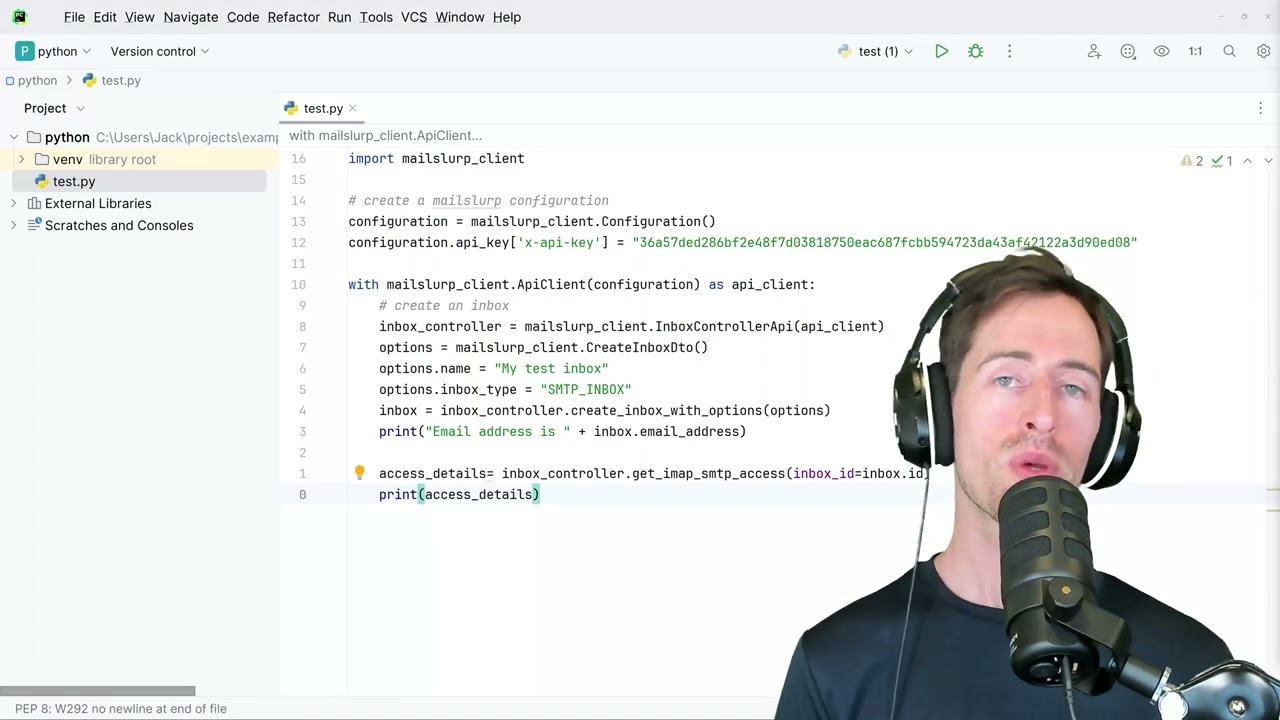
Task: Open Search Everywhere magnifier icon
Action: [1230, 51]
